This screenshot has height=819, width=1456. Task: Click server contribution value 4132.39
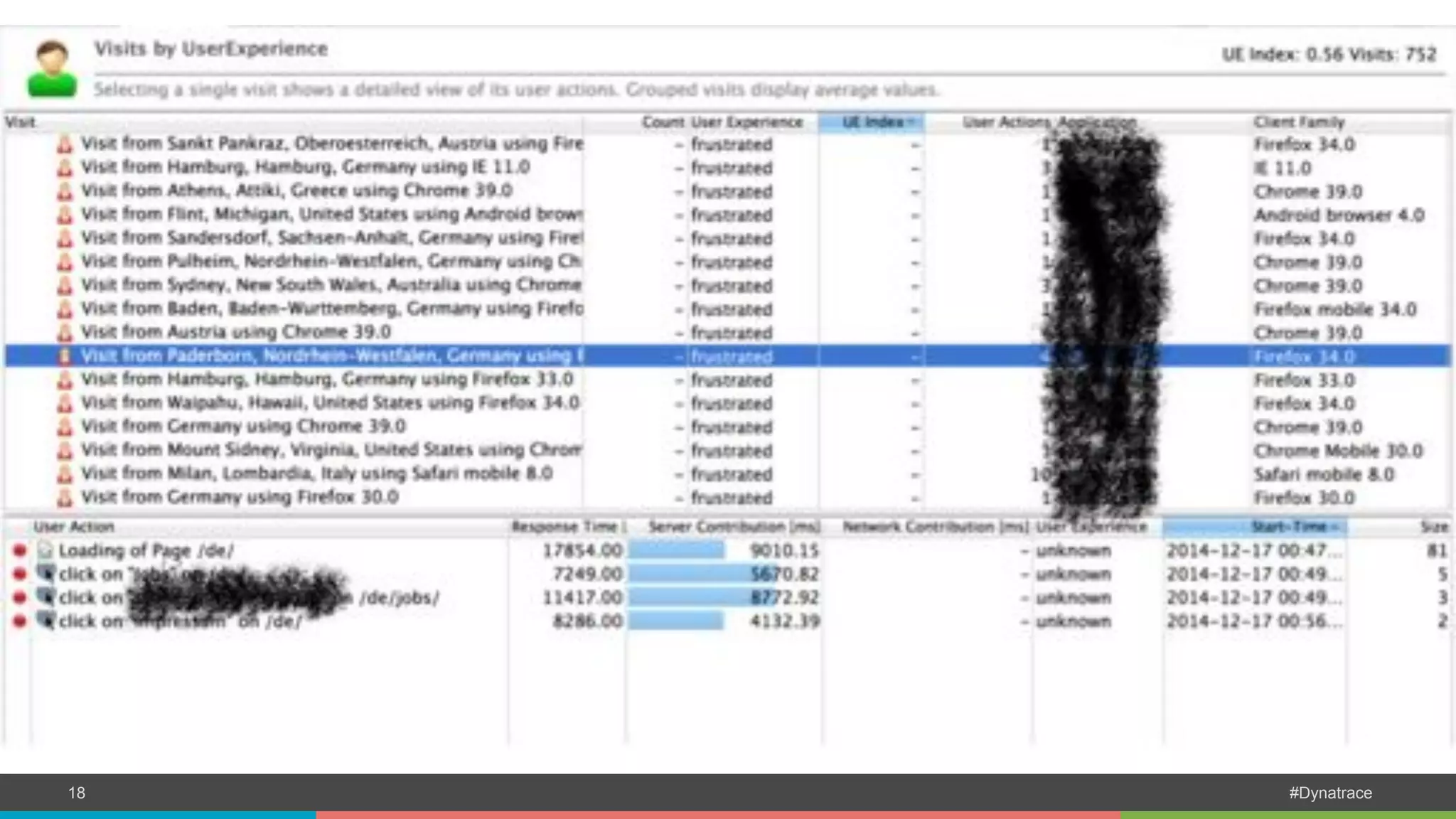click(x=785, y=621)
